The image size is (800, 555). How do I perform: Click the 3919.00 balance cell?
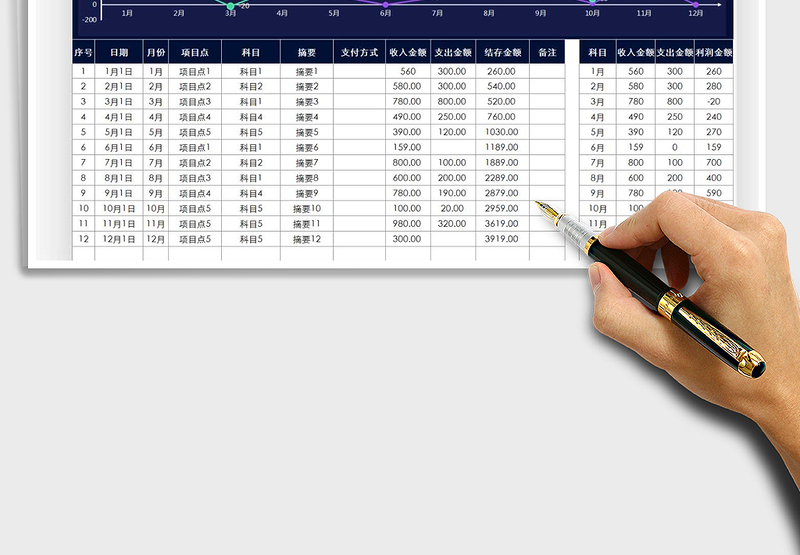[x=502, y=239]
